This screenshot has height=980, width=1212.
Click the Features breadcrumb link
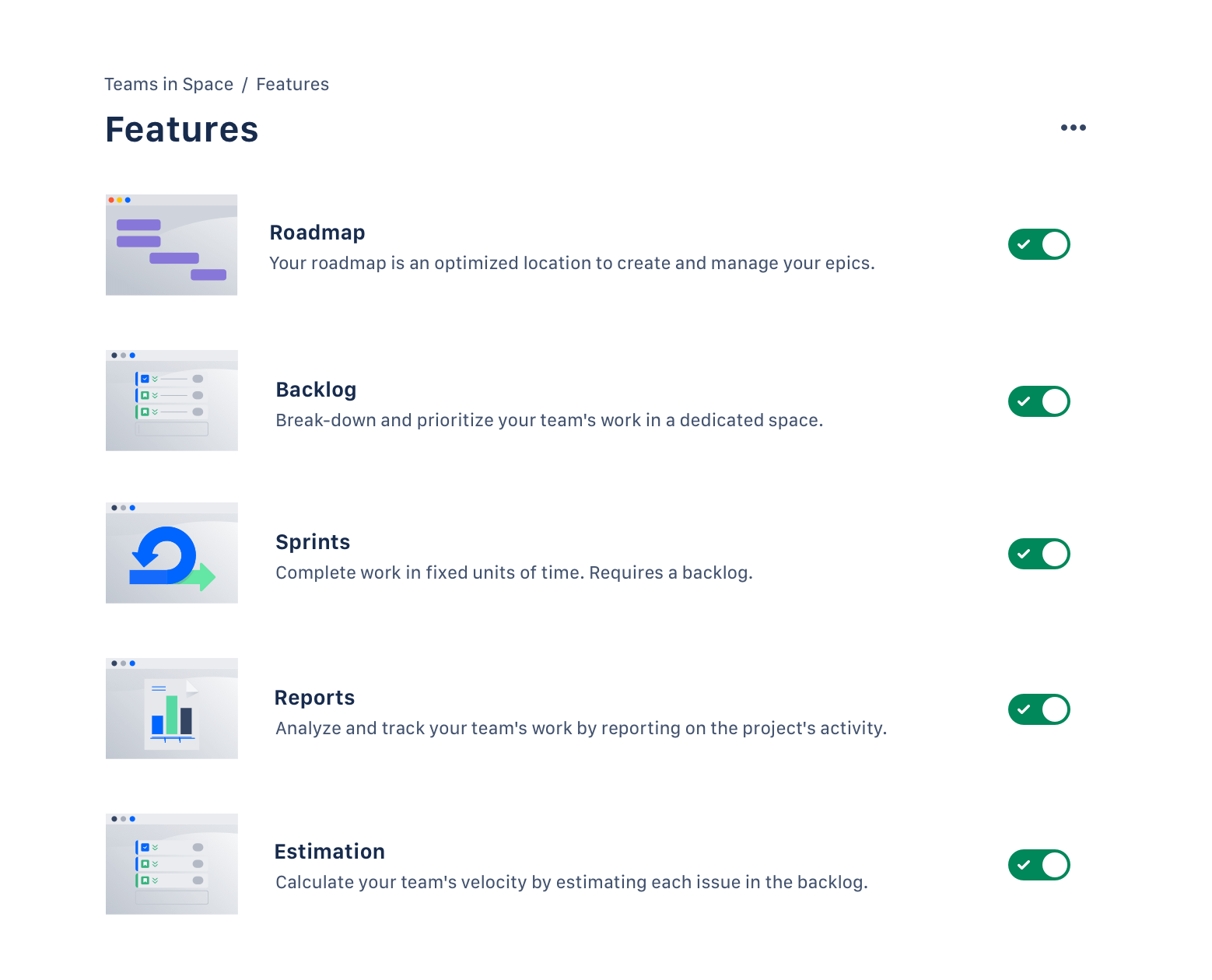point(292,84)
